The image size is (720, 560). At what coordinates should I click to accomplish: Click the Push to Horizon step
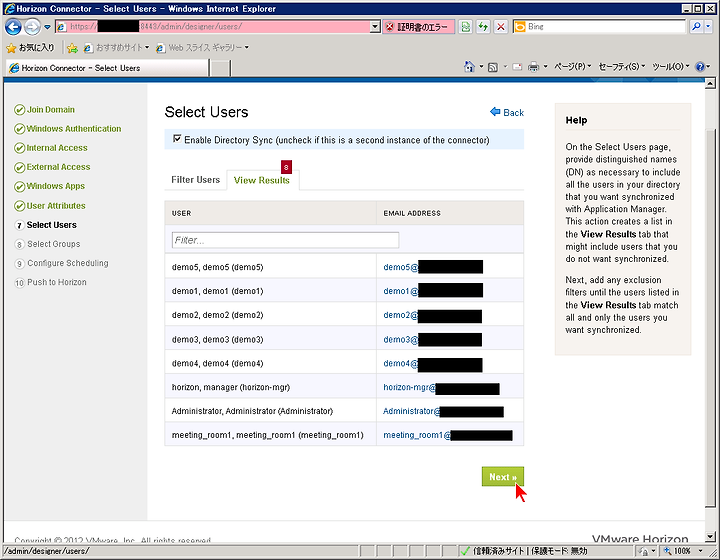(x=51, y=282)
